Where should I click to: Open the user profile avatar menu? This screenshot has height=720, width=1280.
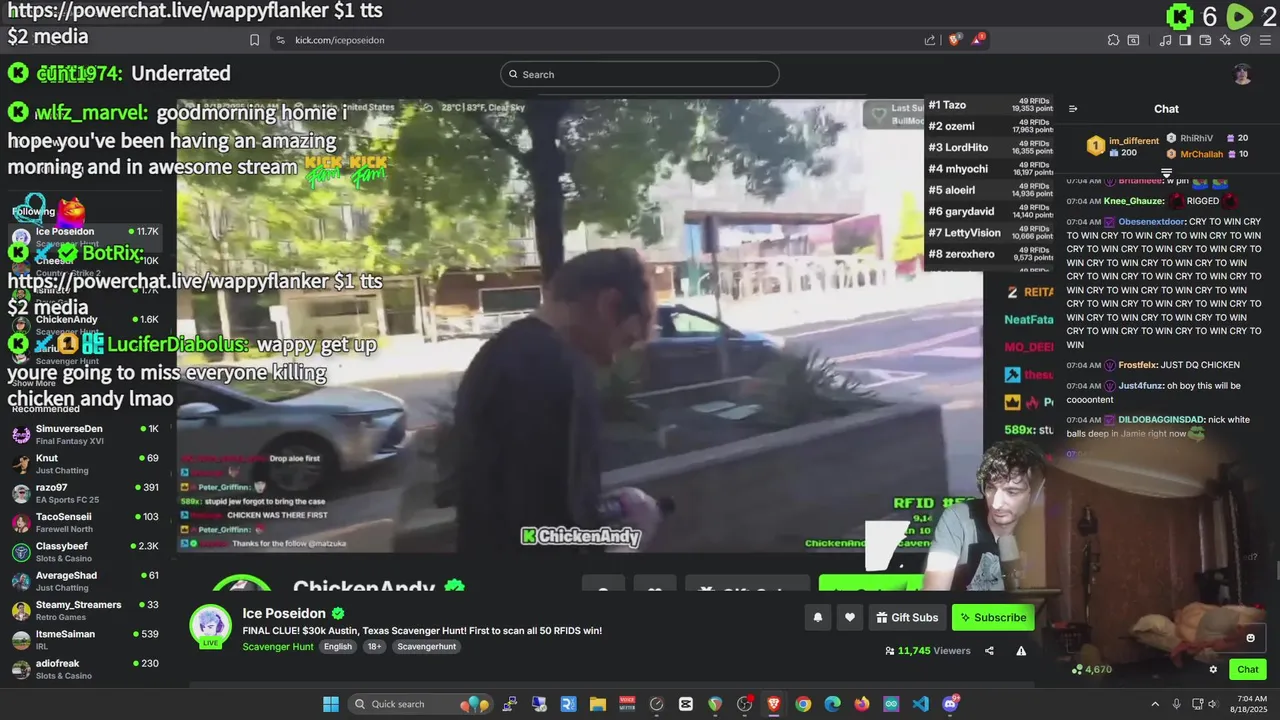pos(1242,74)
